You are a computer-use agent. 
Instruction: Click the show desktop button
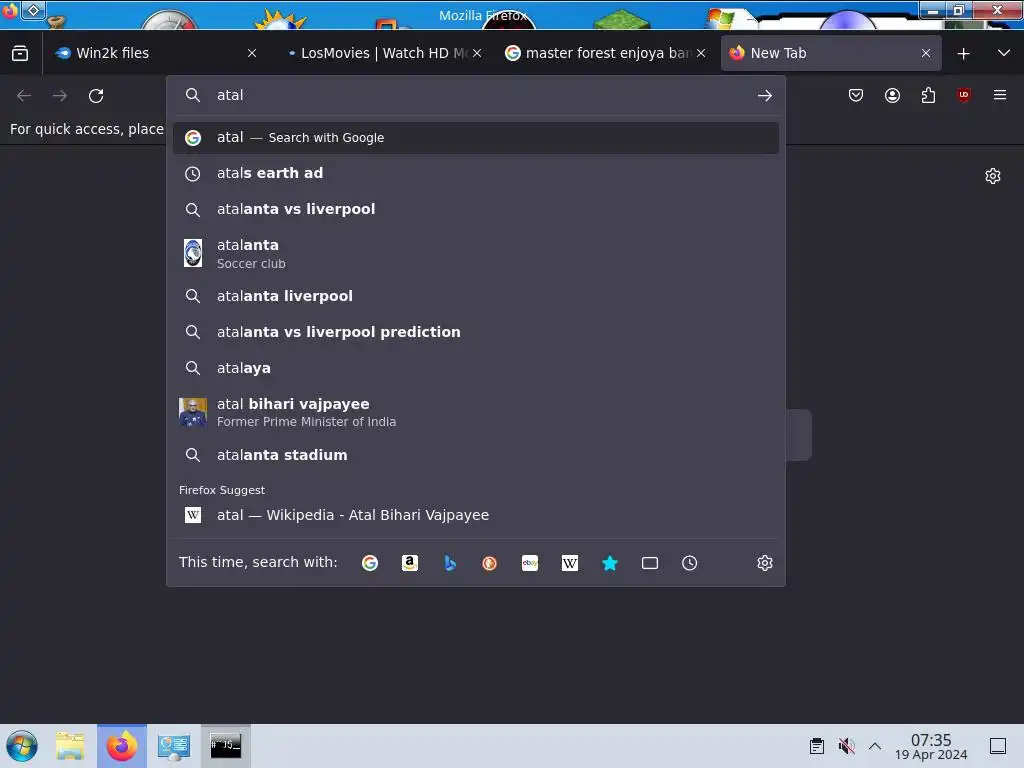(x=998, y=746)
